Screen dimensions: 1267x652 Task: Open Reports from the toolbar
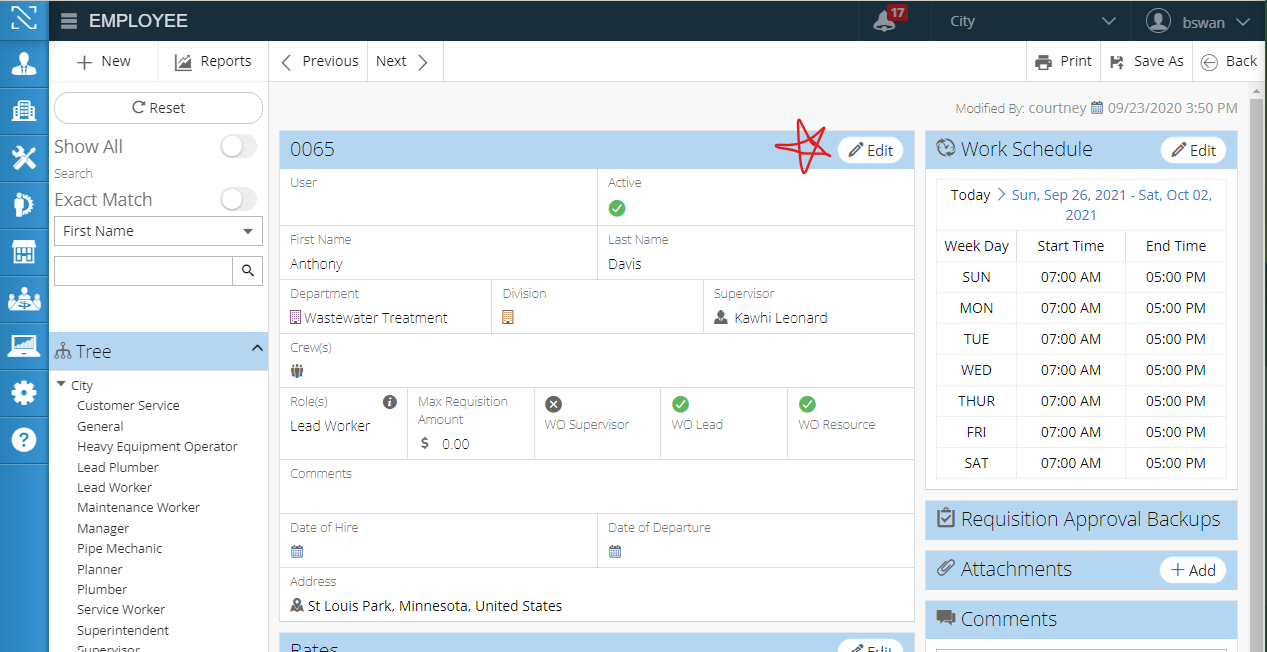tap(213, 61)
